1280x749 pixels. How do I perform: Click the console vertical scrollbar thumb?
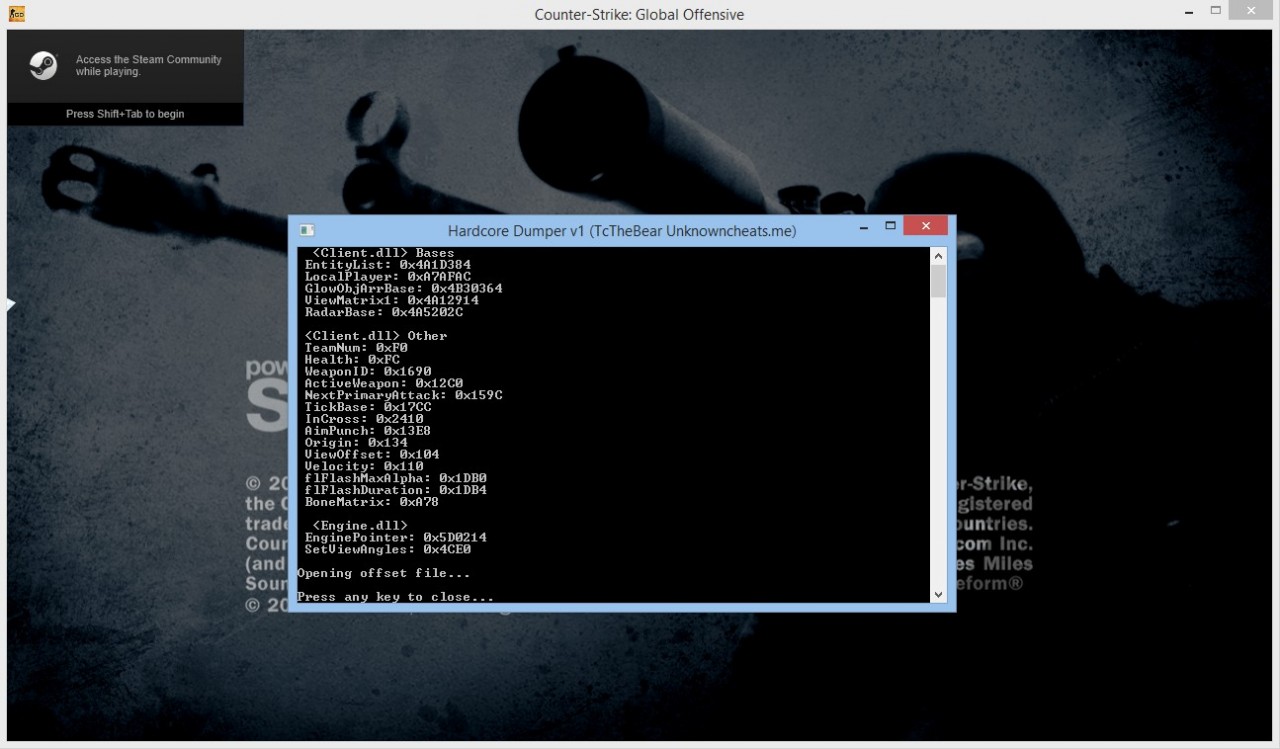[x=938, y=282]
